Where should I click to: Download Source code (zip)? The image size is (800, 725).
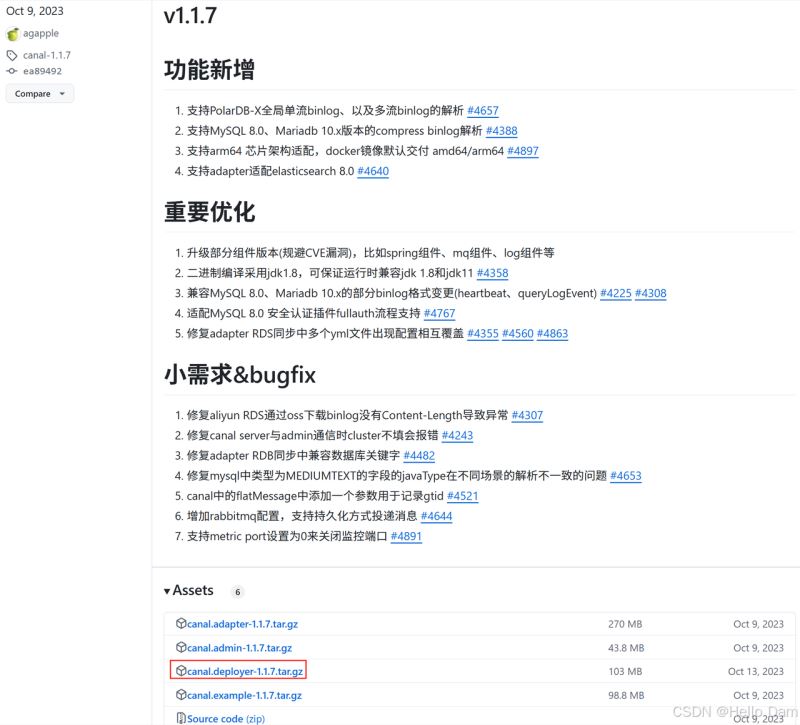pyautogui.click(x=226, y=719)
